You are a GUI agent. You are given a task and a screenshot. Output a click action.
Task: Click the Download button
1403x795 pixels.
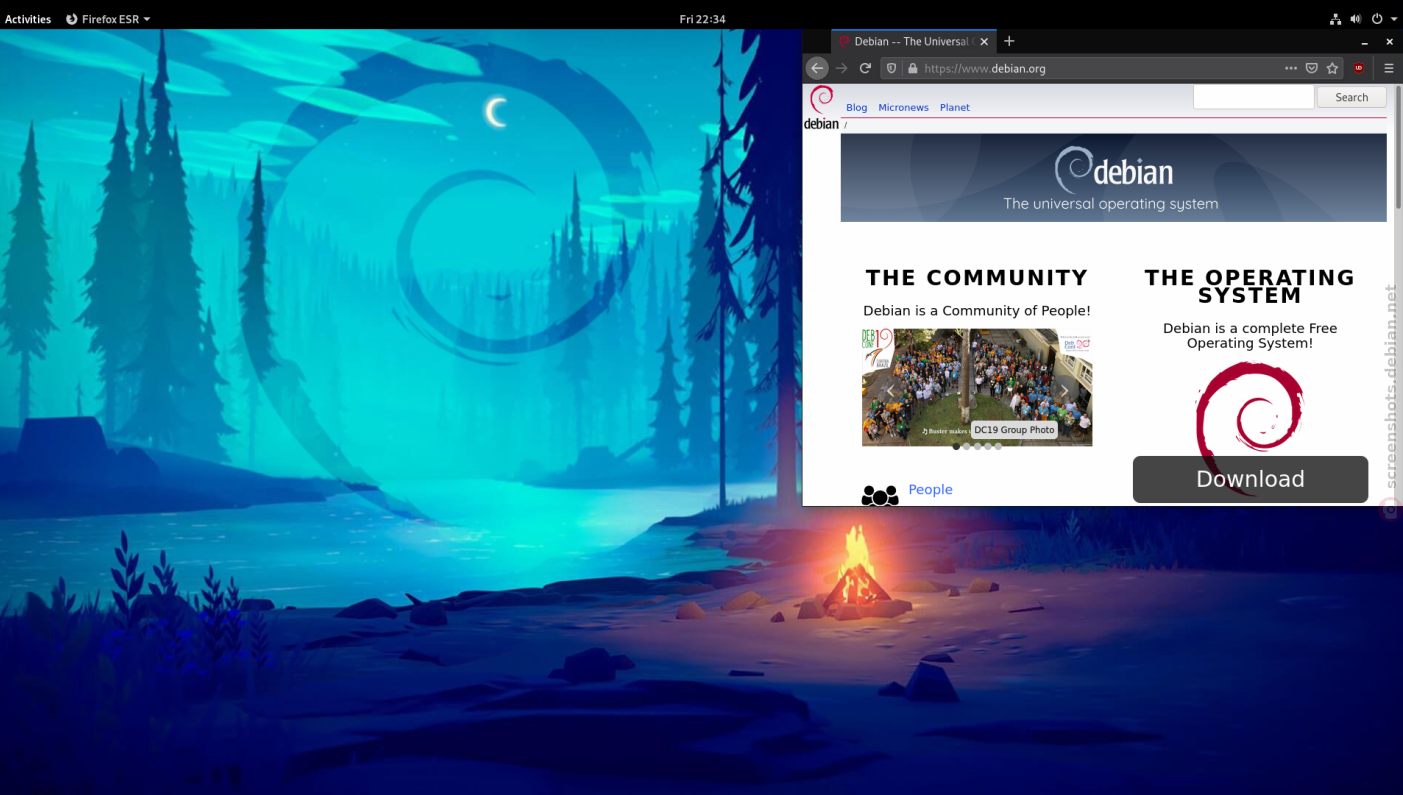(1250, 479)
